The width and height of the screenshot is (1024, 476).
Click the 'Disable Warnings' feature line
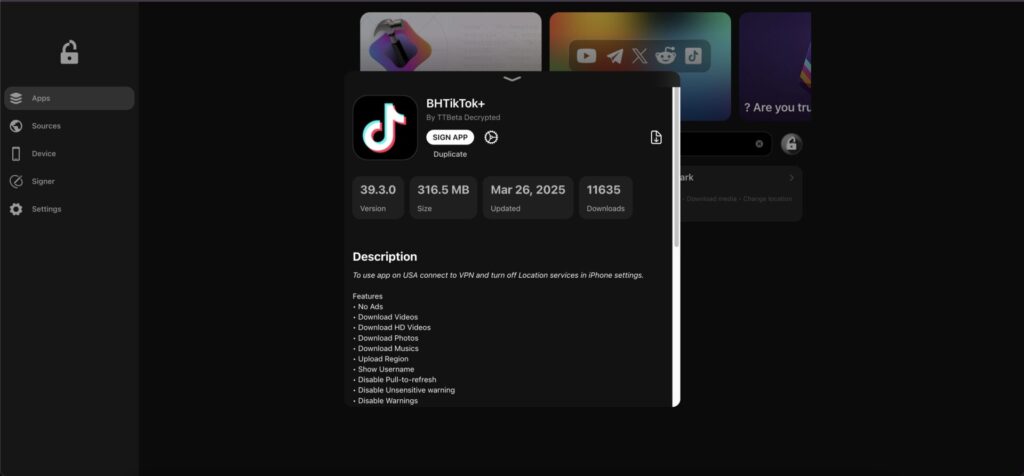coord(385,401)
